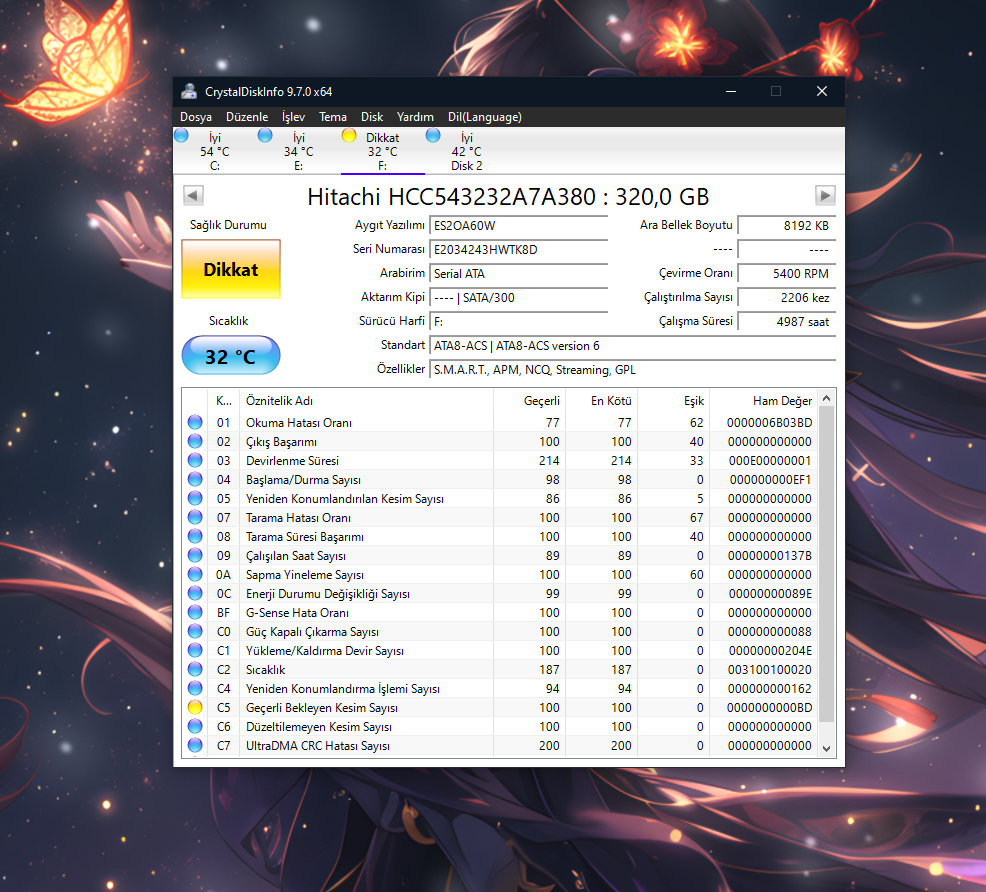Click status orb for attribute 0C row
The width and height of the screenshot is (986, 892).
(x=195, y=593)
